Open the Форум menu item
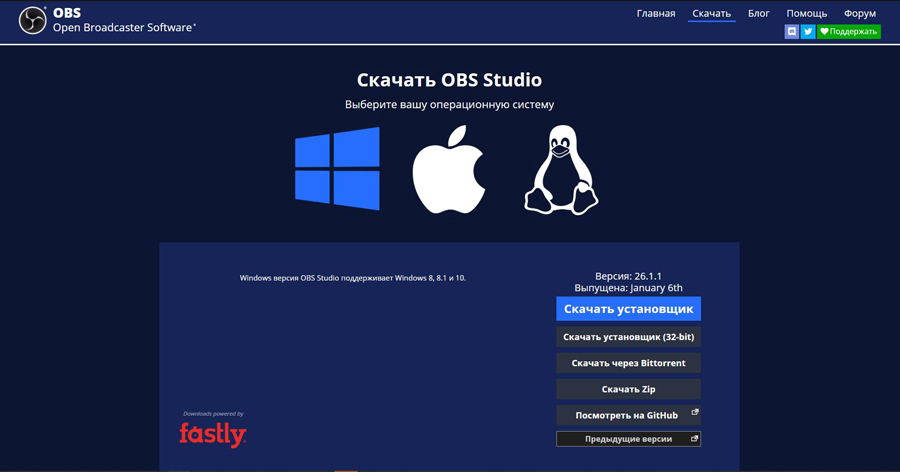The height and width of the screenshot is (472, 900). point(859,13)
